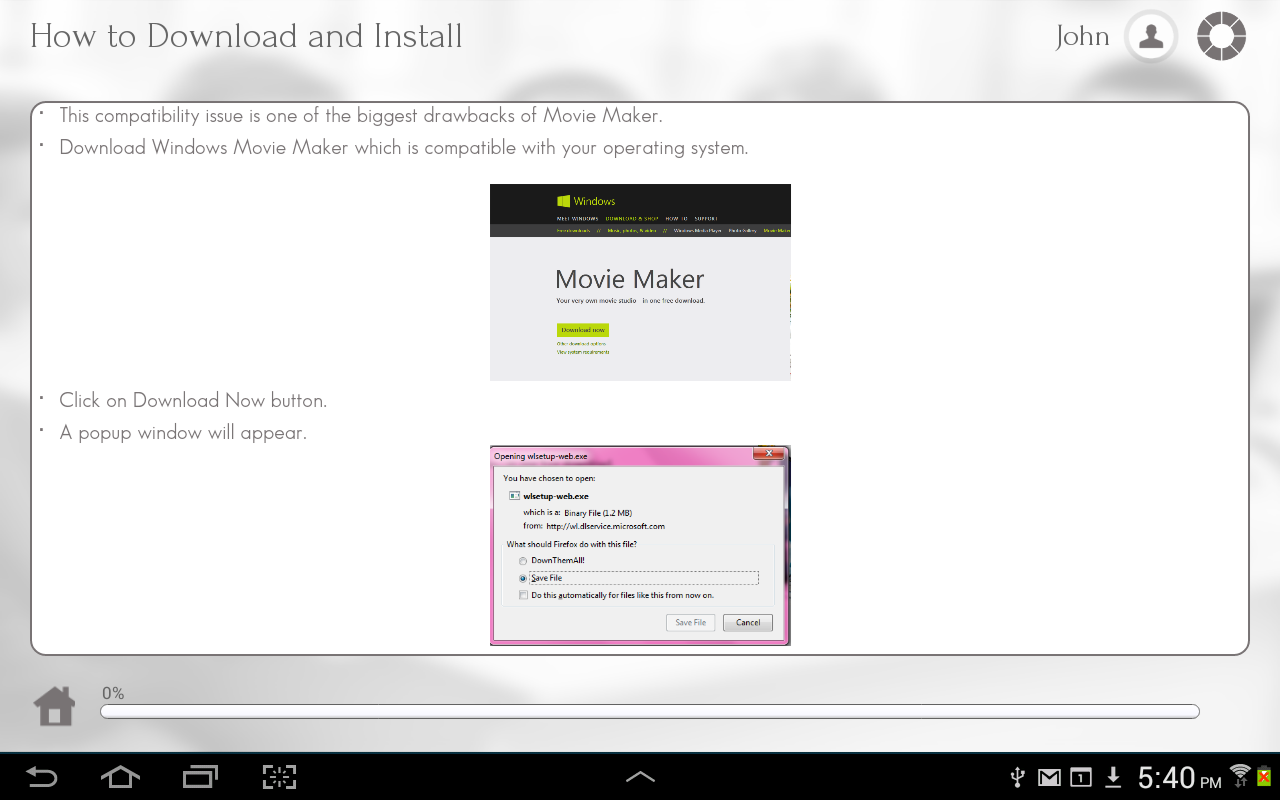The image size is (1280, 800).
Task: Tap the battery status icon
Action: [x=1264, y=776]
